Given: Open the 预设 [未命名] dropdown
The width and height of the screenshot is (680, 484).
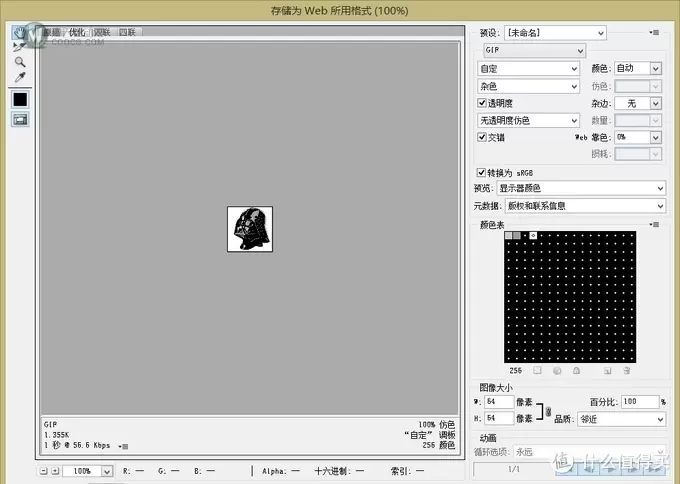Looking at the screenshot, I should click(x=555, y=33).
